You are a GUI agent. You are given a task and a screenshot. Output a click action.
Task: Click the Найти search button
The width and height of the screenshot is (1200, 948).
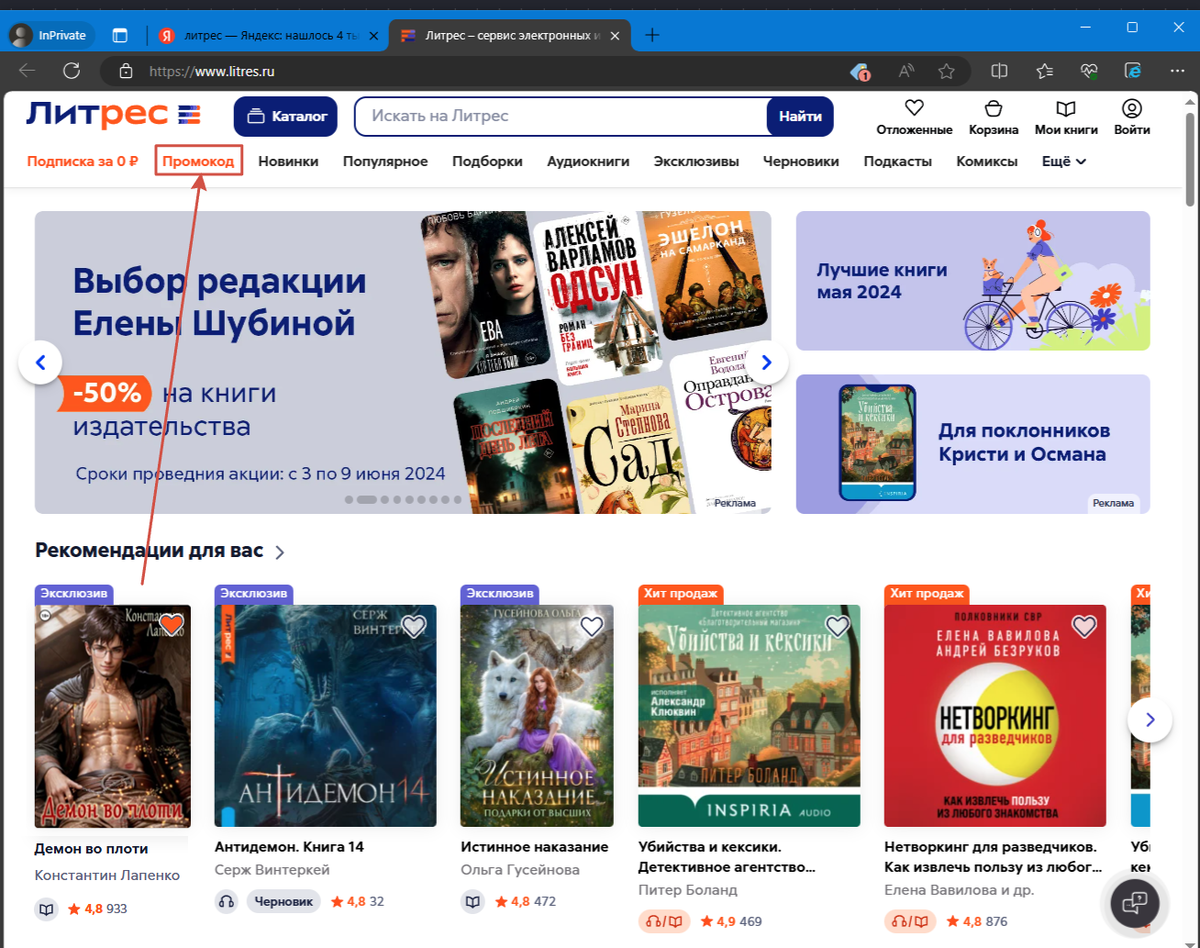coord(800,116)
